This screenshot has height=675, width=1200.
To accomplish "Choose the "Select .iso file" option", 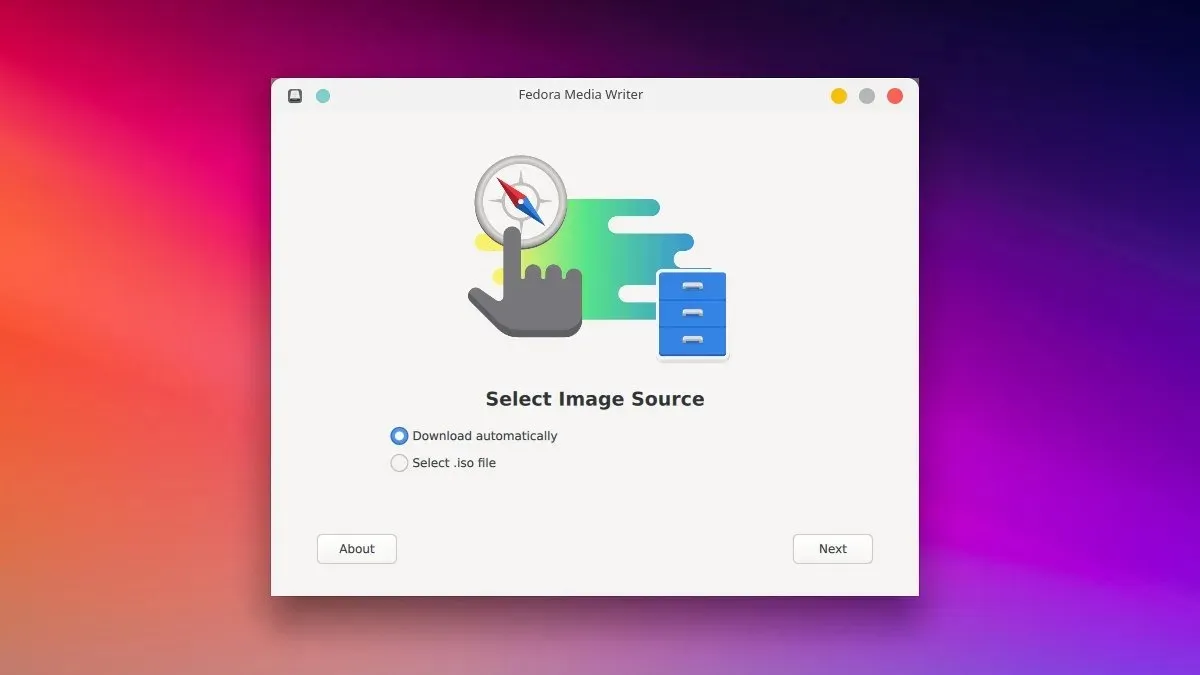I will [x=455, y=462].
